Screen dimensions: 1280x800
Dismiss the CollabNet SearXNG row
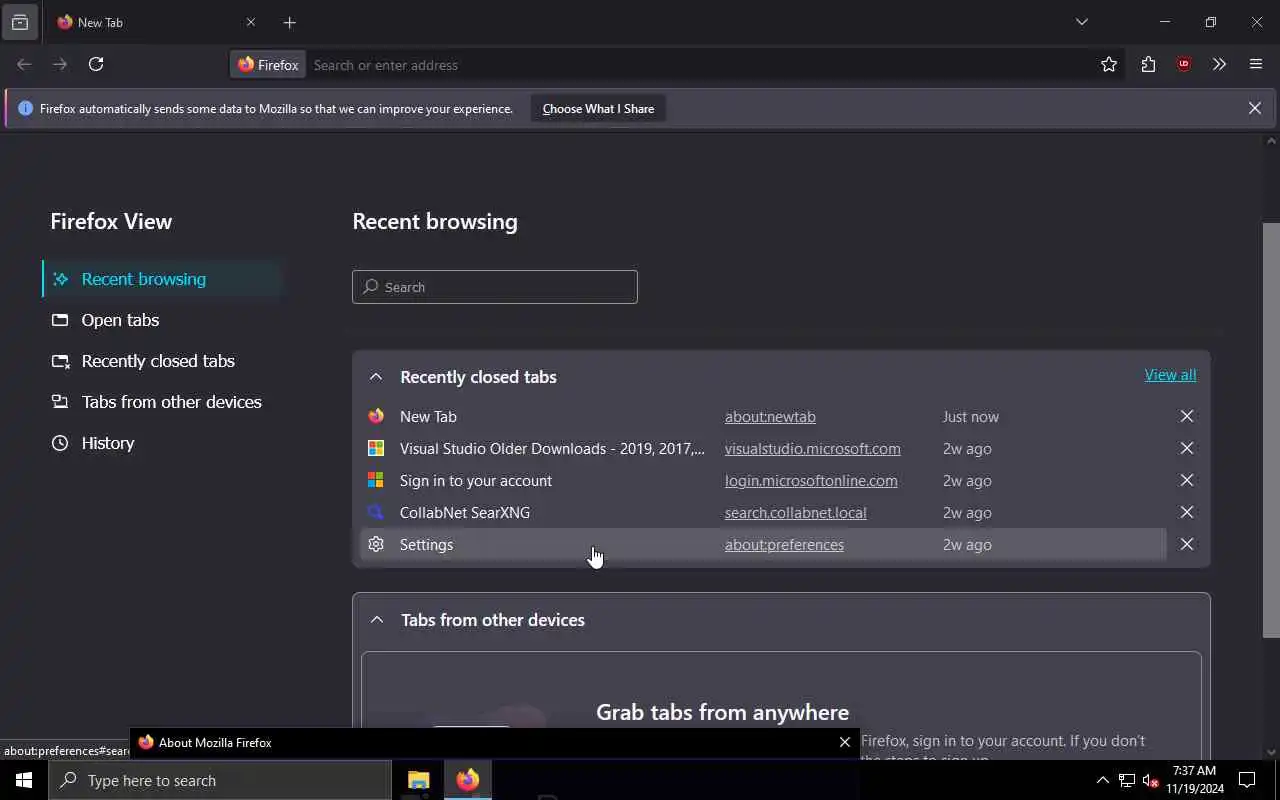point(1186,512)
